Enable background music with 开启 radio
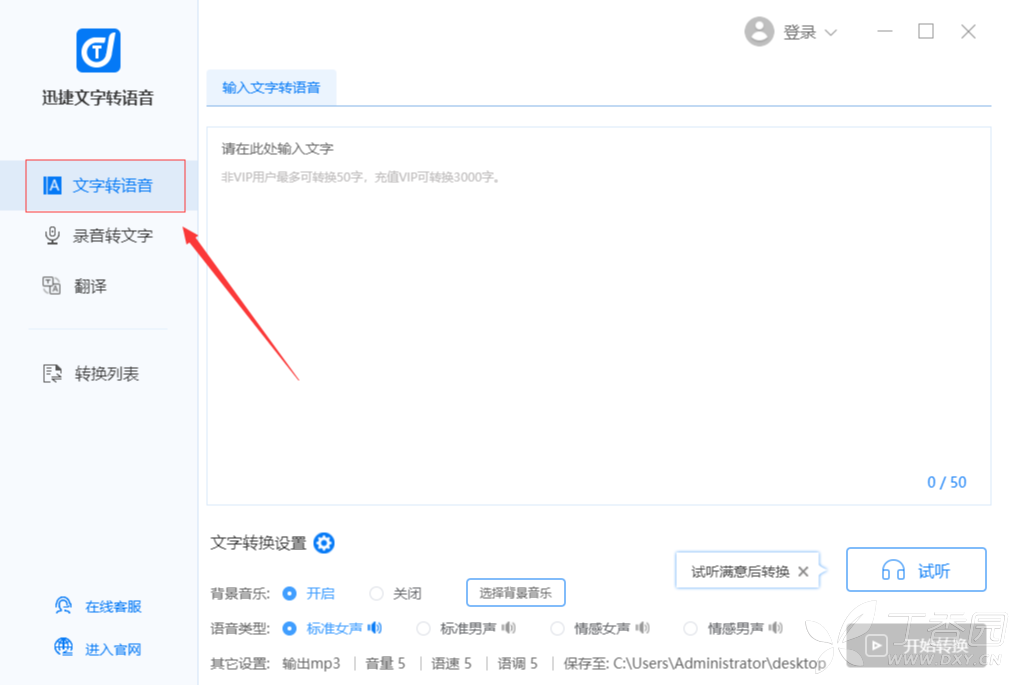The image size is (1019, 685). (x=290, y=593)
